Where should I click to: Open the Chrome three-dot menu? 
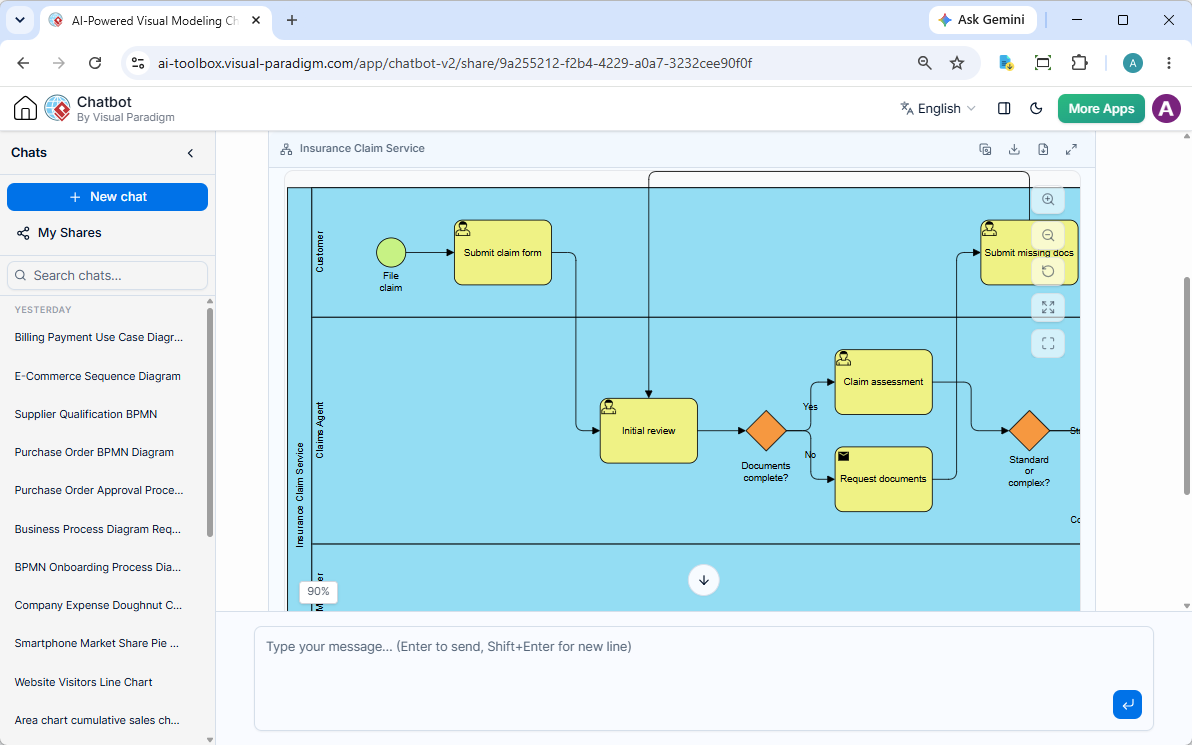1168,63
